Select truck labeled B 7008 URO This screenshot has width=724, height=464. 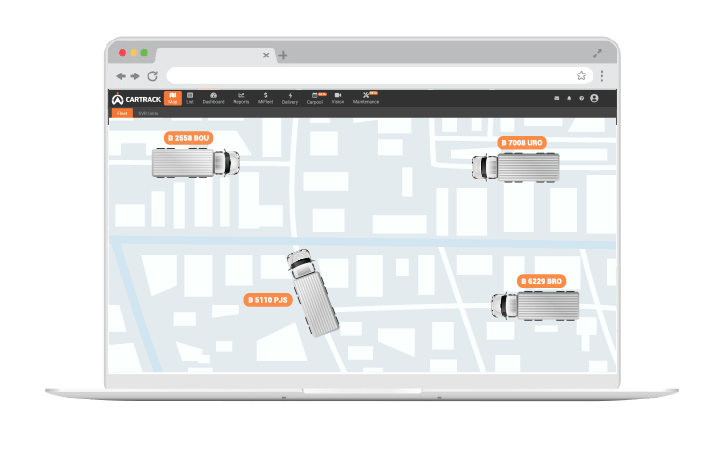(516, 166)
